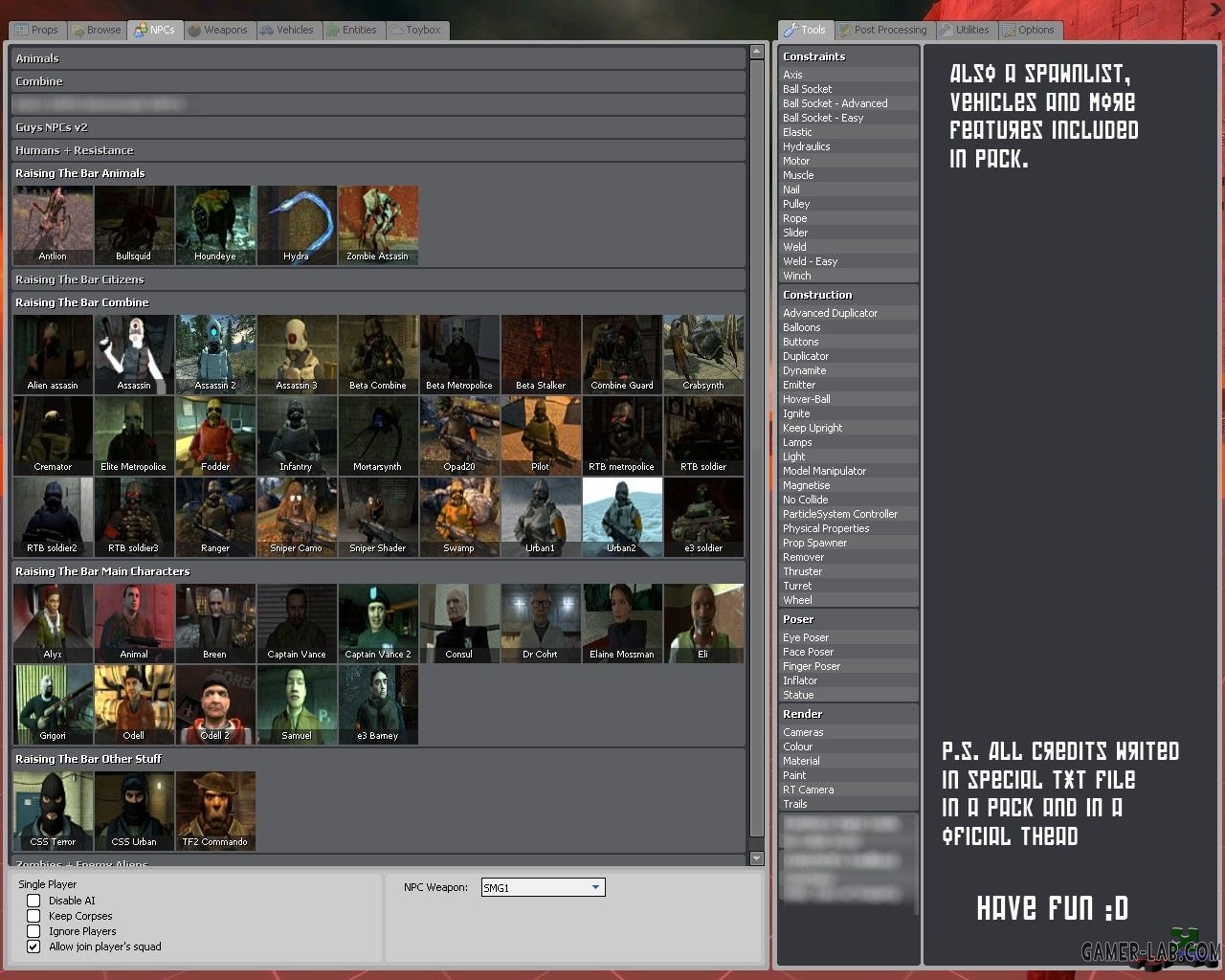Viewport: 1225px width, 980px height.
Task: Spawn the Mortarsynth NPC
Action: [378, 436]
